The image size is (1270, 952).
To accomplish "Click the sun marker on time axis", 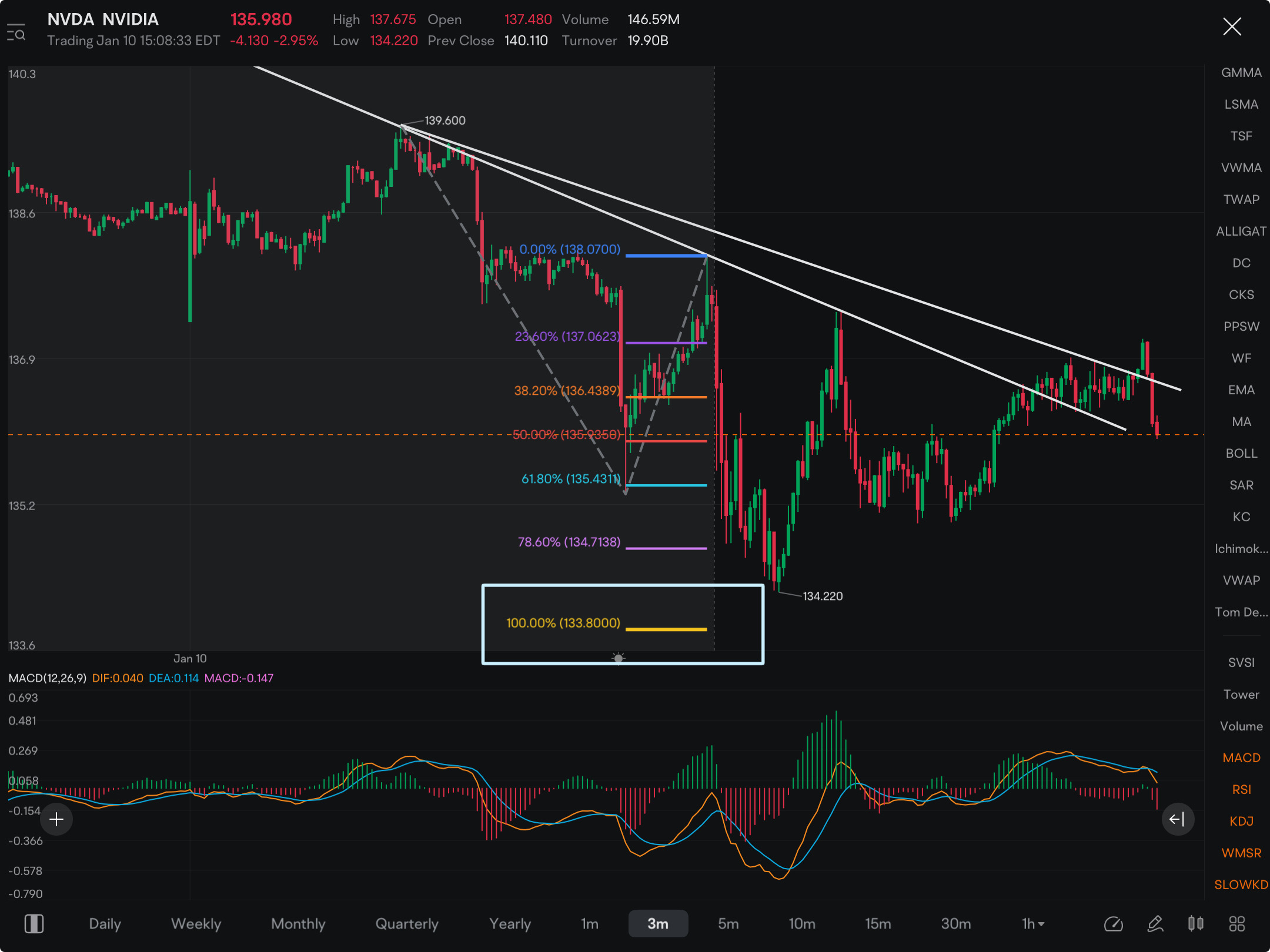I will 618,658.
